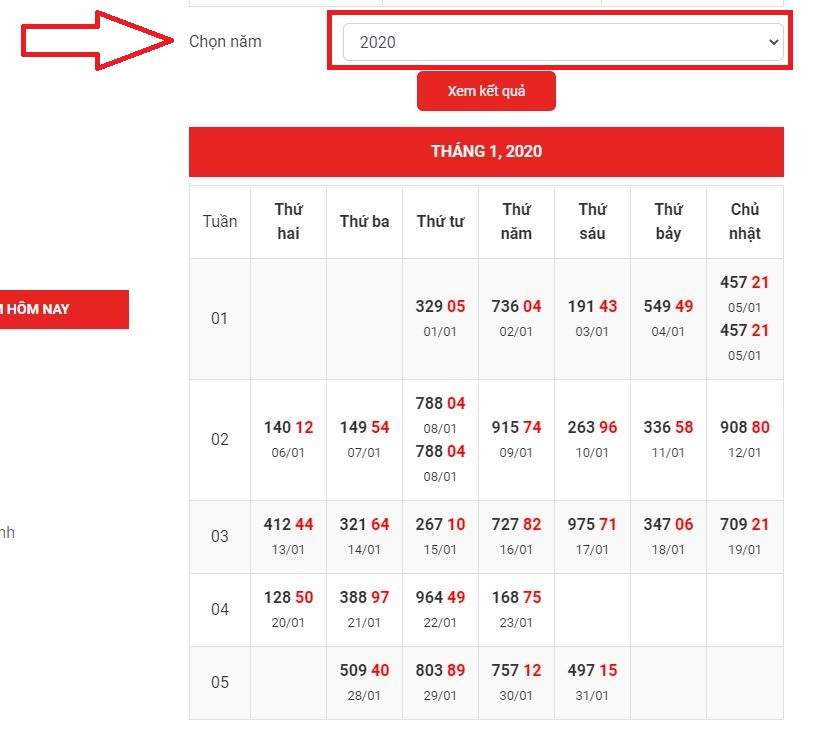Click the "Chủ nhật" column header
The image size is (814, 739).
click(x=744, y=221)
